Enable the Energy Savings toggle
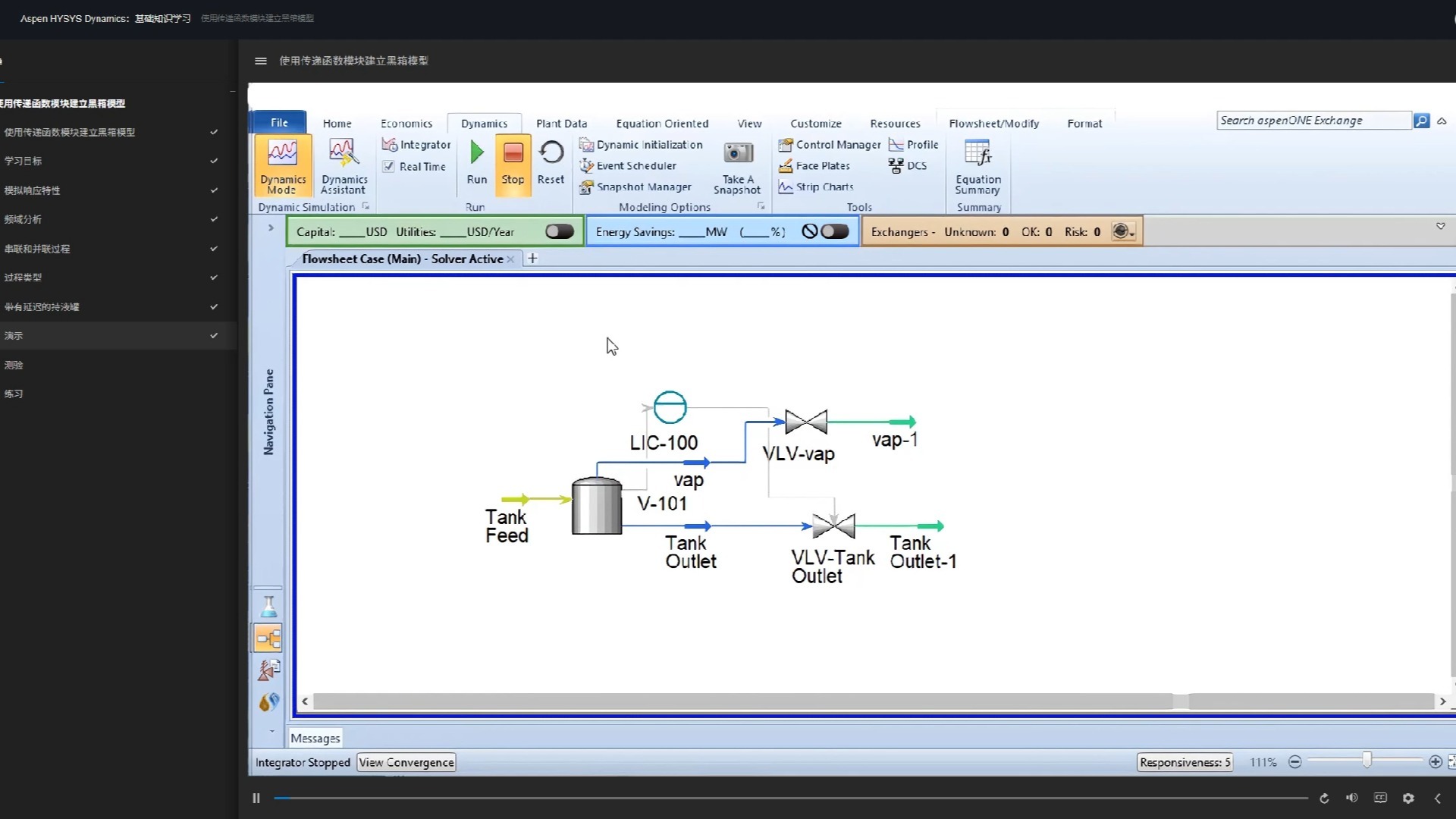 [x=836, y=231]
